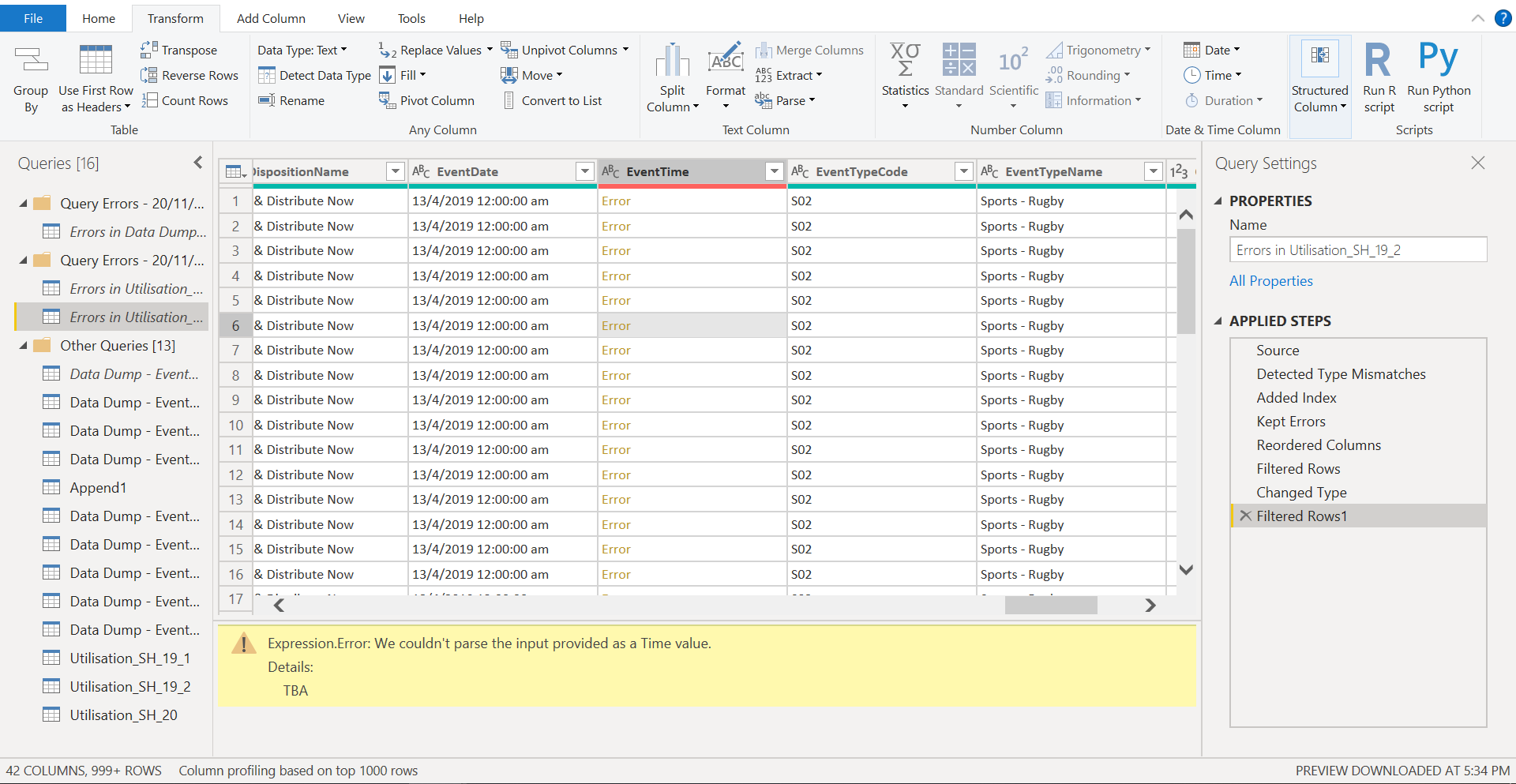The height and width of the screenshot is (784, 1516).
Task: Click the Detect Data Type icon
Action: (267, 75)
